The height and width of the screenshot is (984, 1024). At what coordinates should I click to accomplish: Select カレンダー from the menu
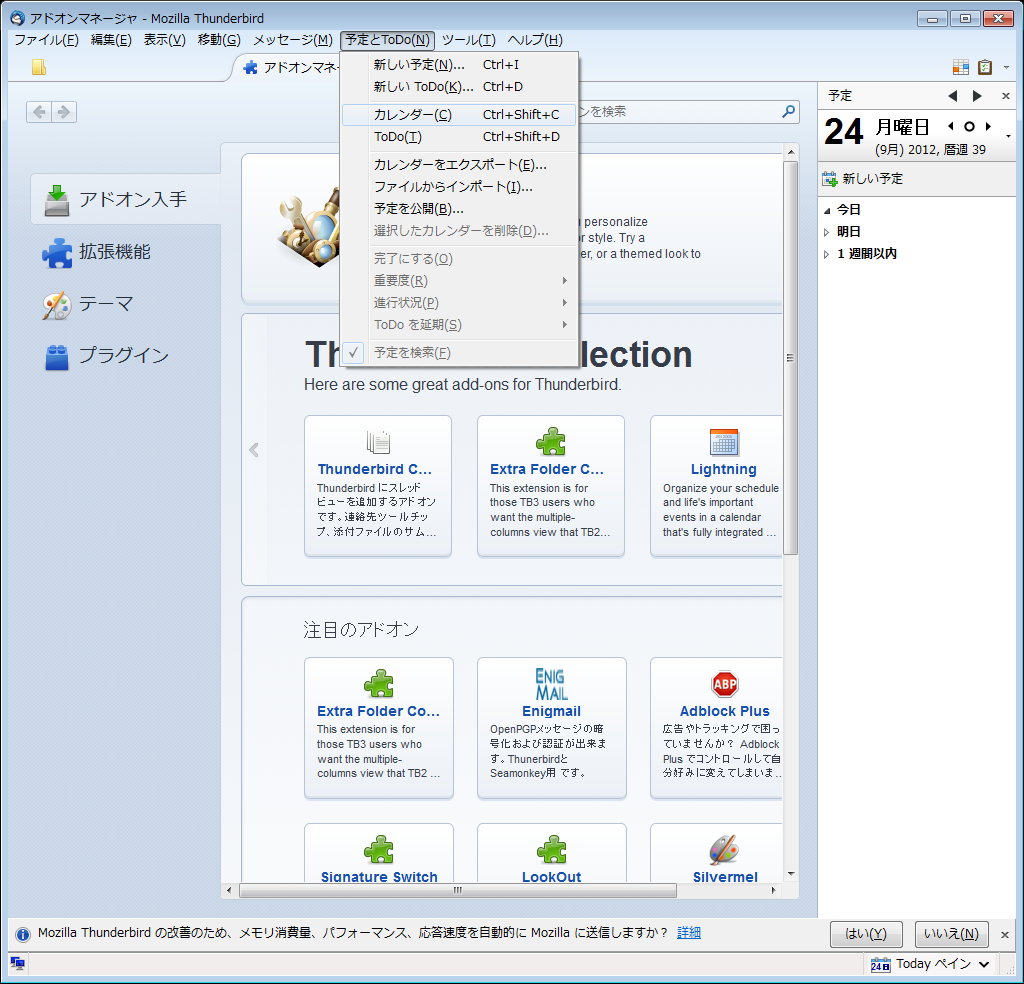pos(412,115)
